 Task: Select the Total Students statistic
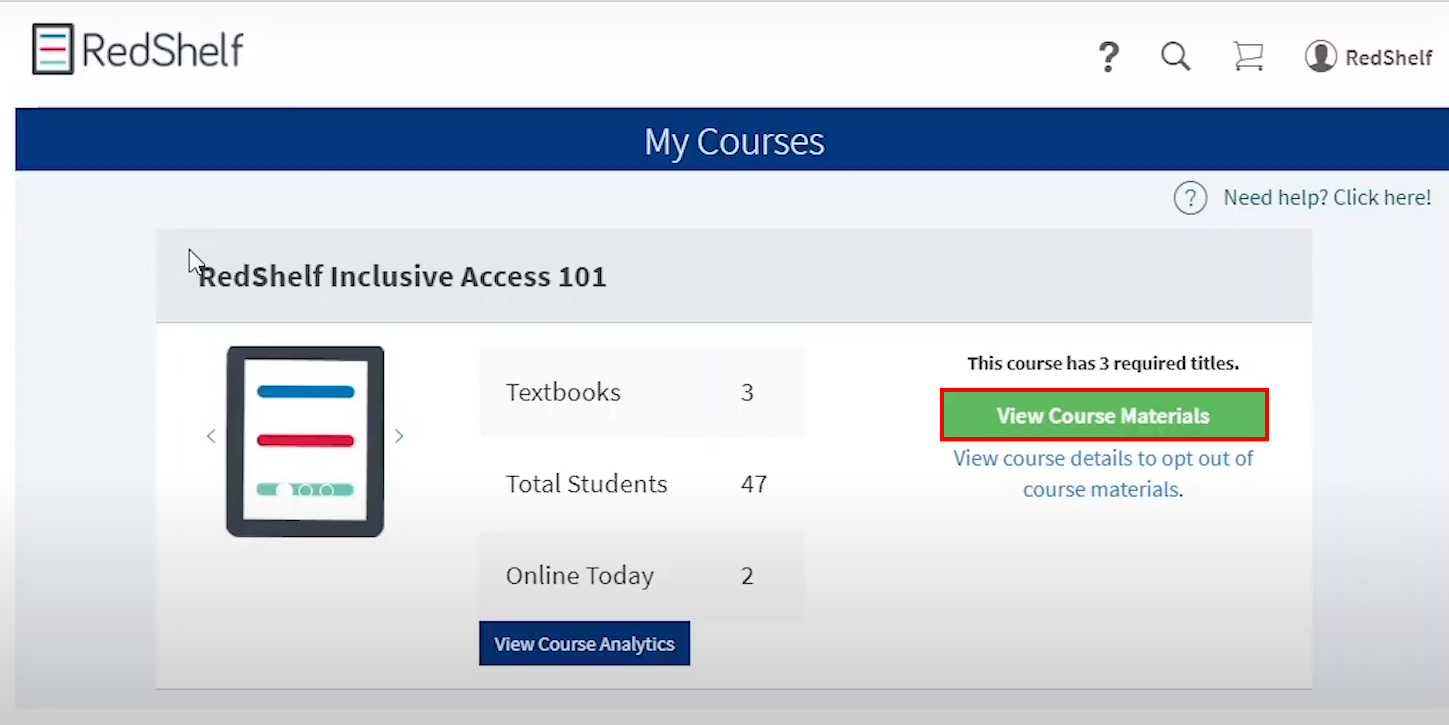[x=642, y=484]
